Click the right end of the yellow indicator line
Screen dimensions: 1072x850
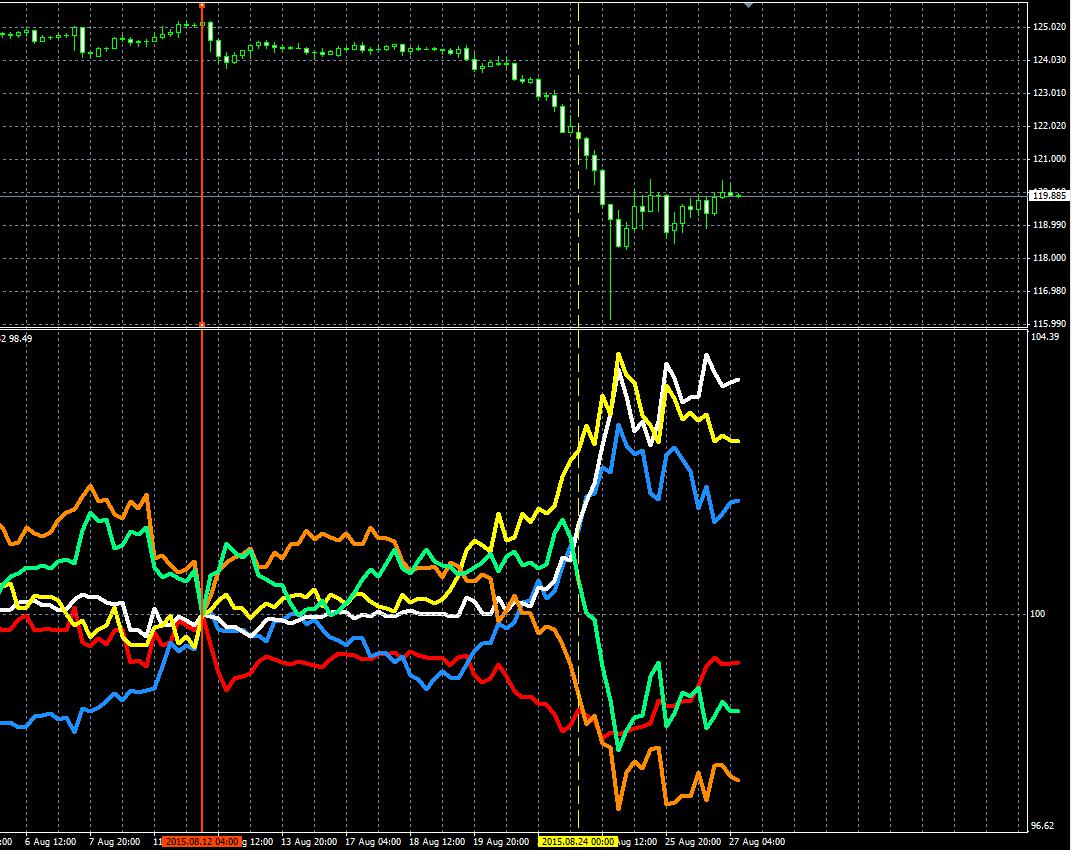(x=737, y=441)
